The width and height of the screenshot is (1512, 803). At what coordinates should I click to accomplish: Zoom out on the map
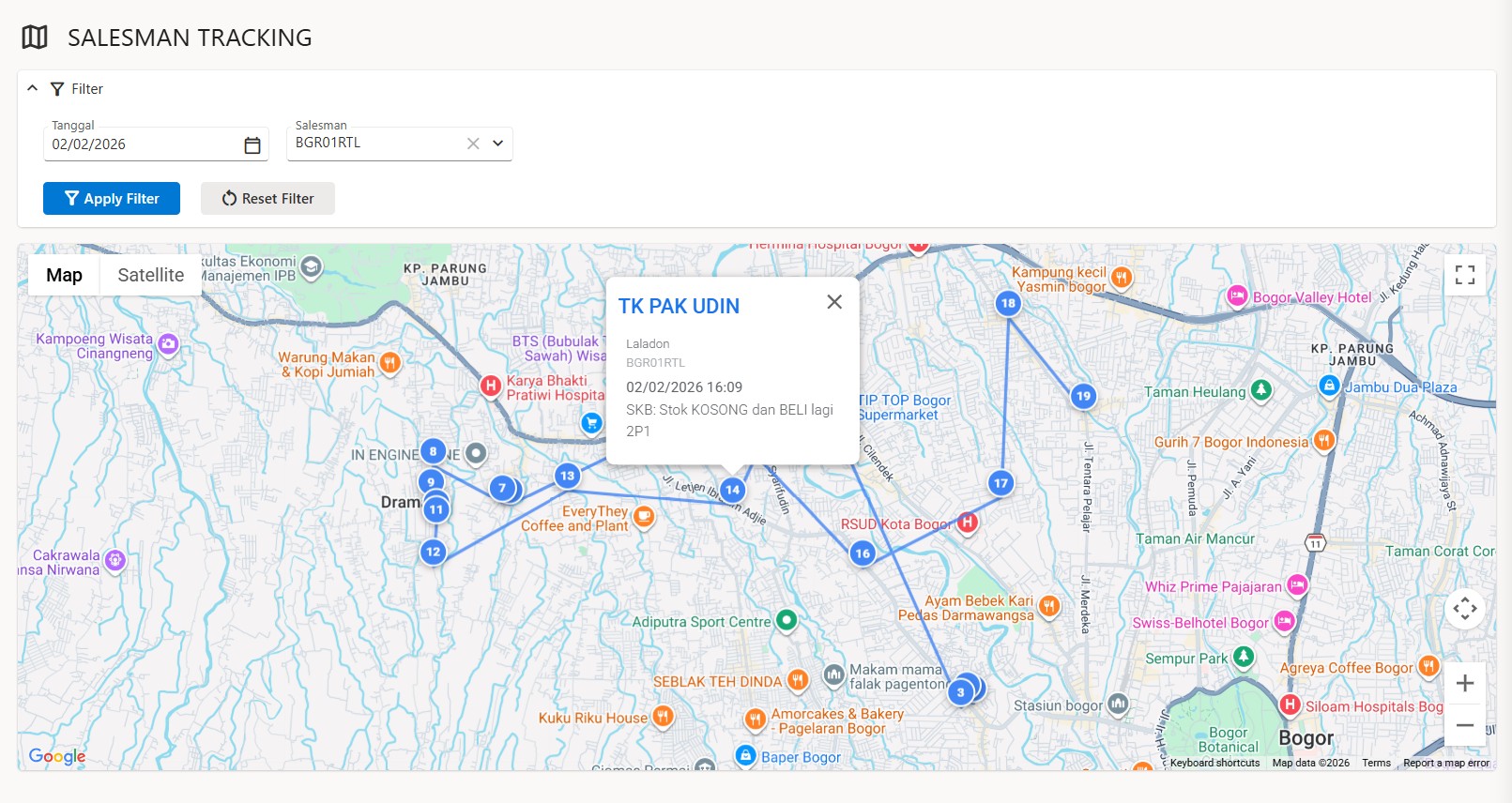(x=1465, y=725)
